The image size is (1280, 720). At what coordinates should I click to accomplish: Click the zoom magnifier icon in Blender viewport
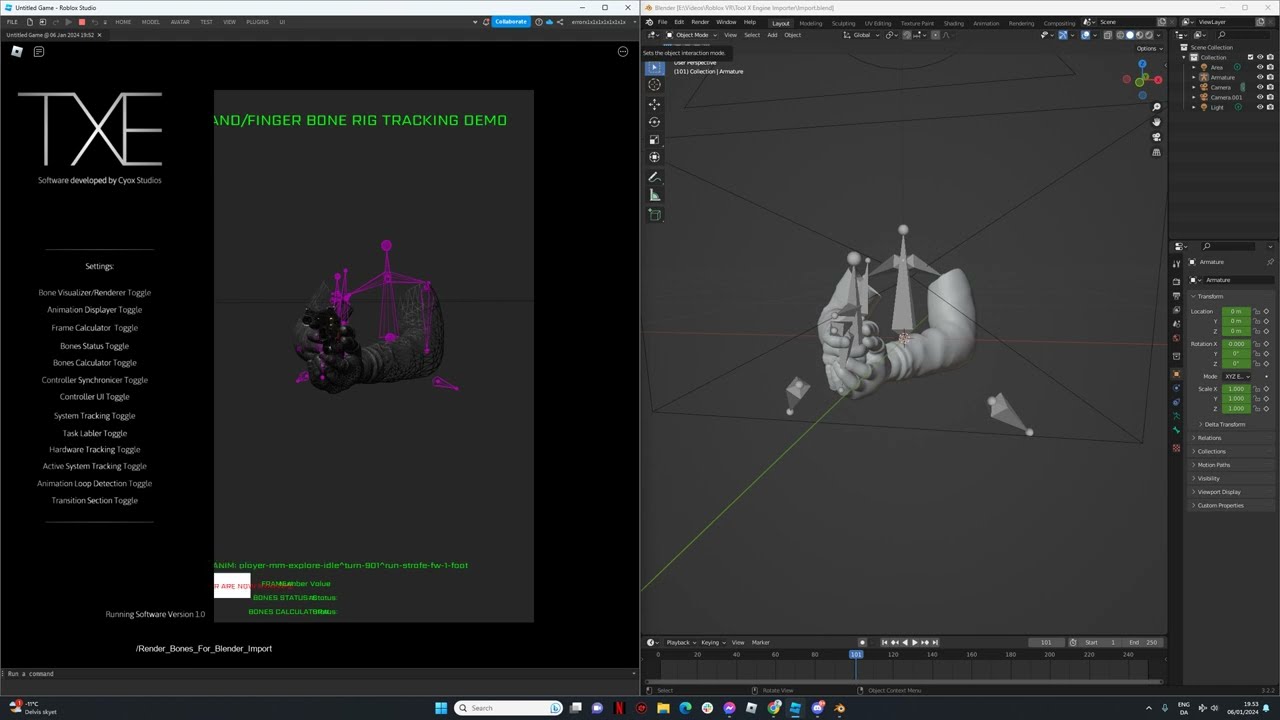pyautogui.click(x=1156, y=107)
